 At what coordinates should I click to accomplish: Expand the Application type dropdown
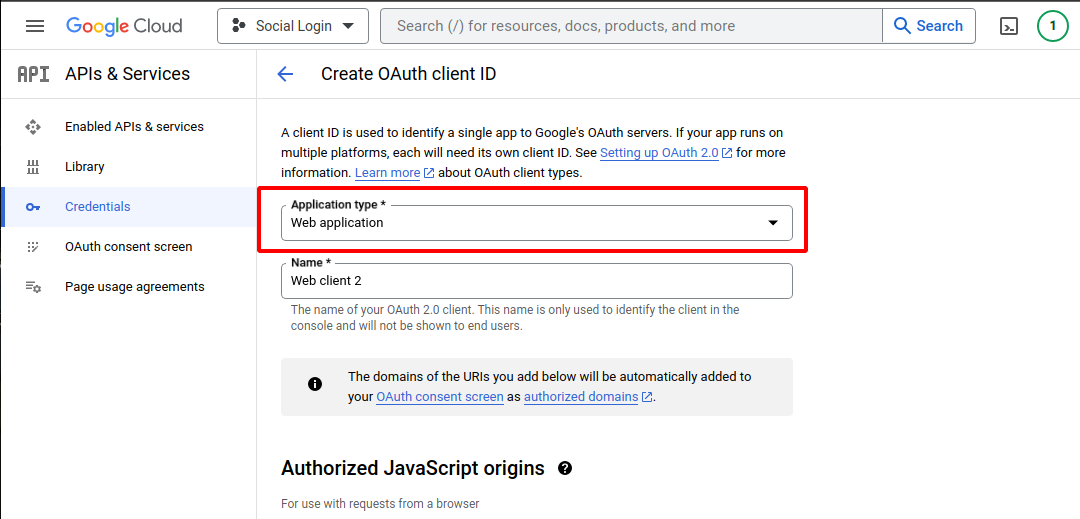pos(537,222)
